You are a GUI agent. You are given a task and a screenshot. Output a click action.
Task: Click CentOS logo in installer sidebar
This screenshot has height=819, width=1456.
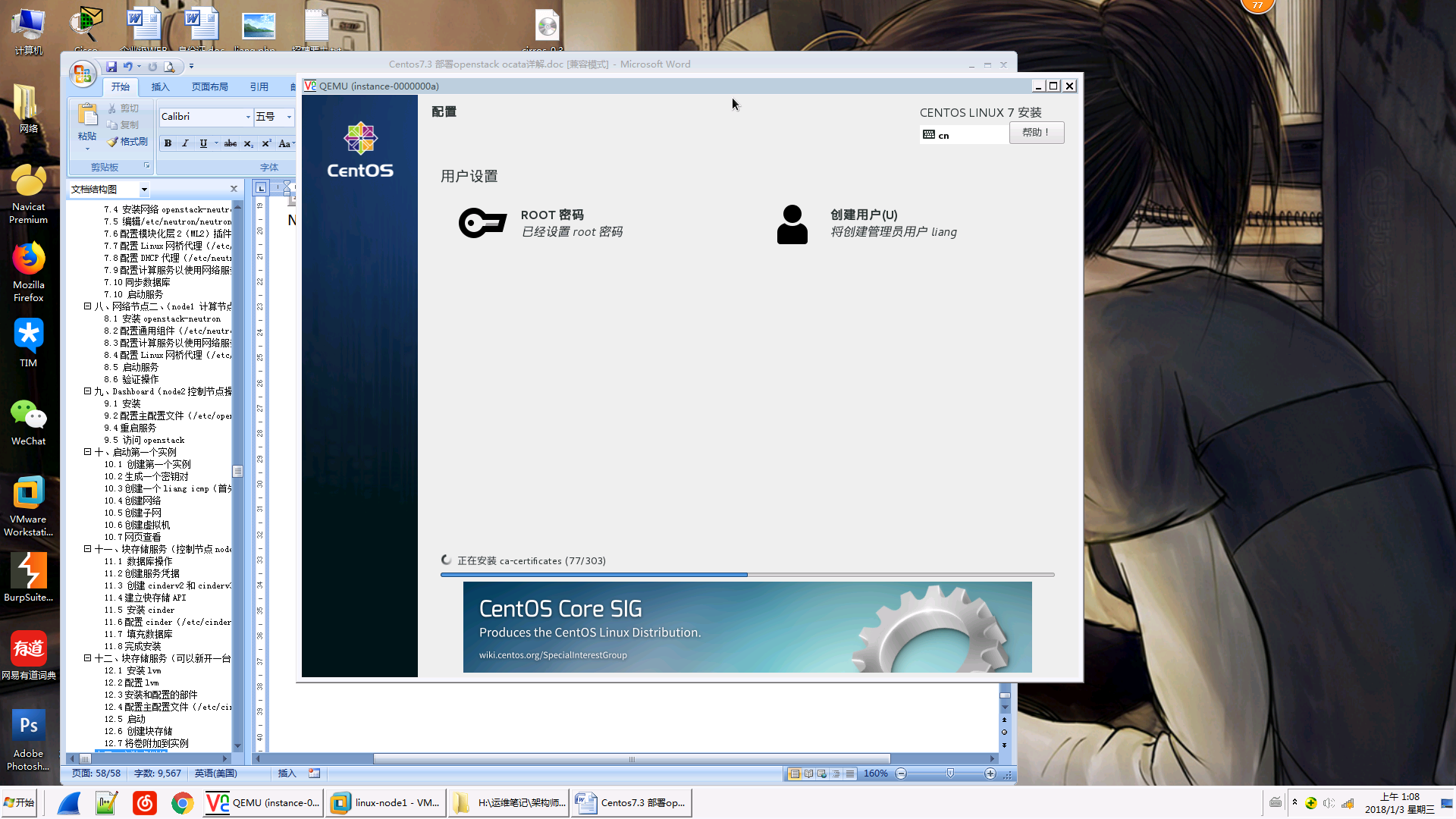360,150
